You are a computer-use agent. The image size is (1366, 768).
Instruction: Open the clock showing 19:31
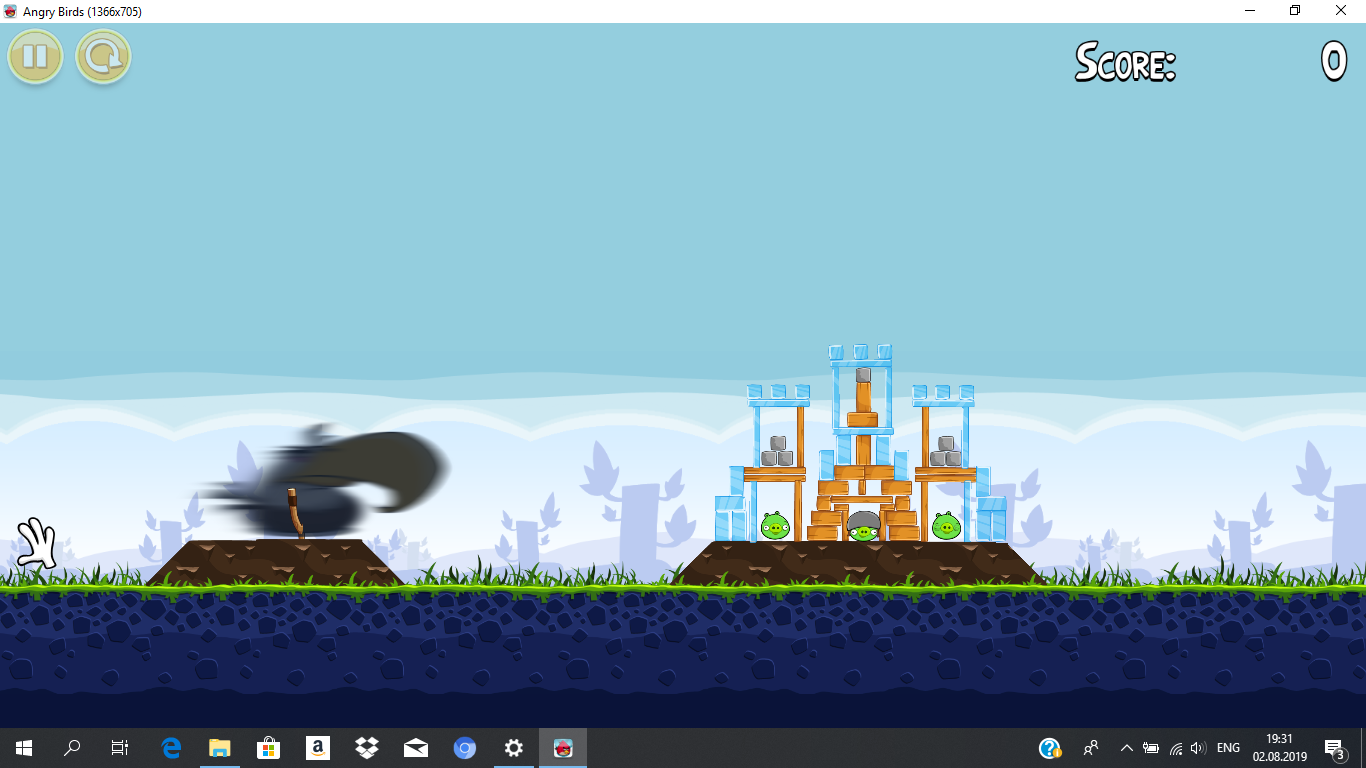coord(1279,748)
